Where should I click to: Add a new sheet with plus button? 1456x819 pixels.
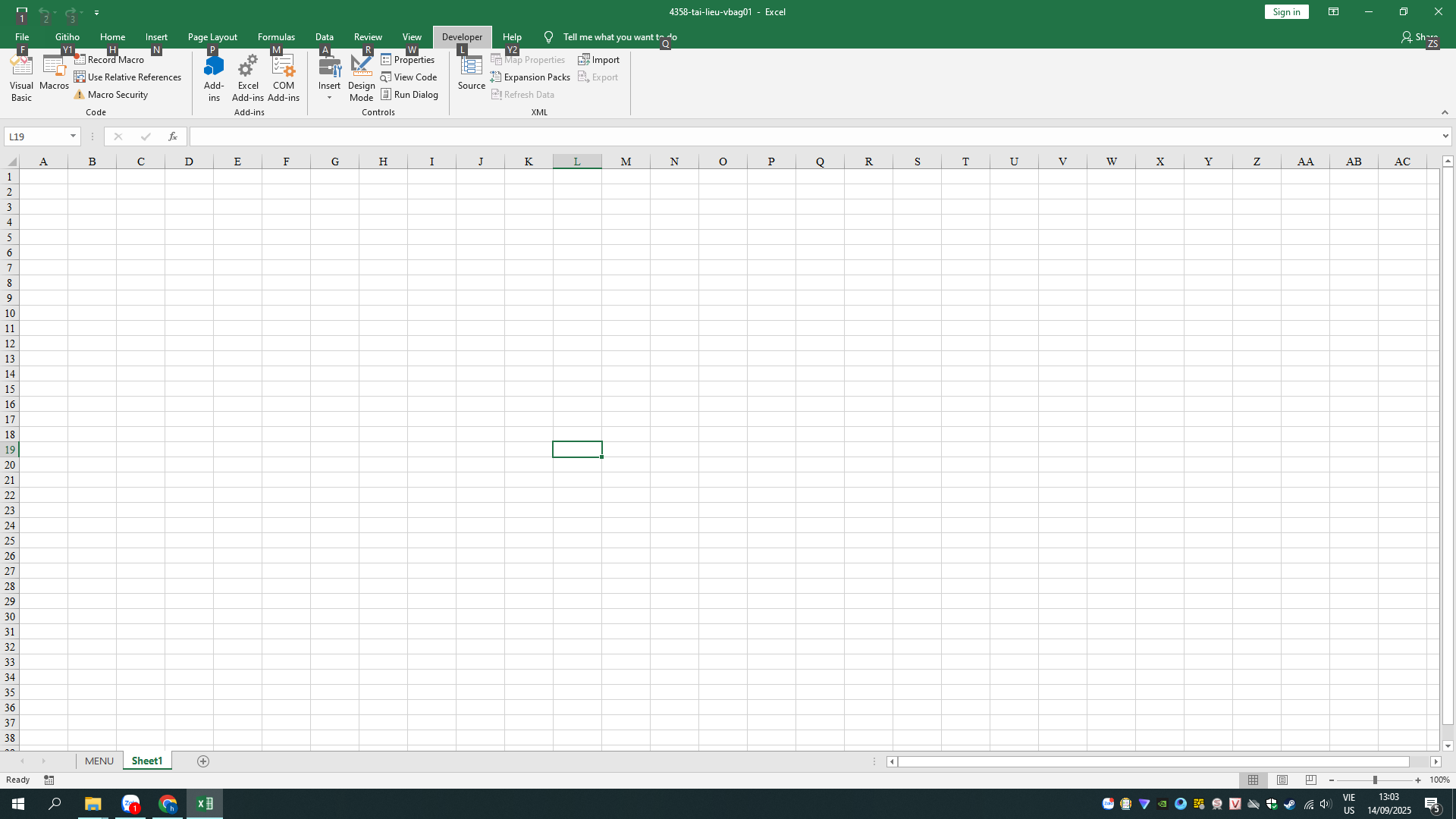pos(202,761)
